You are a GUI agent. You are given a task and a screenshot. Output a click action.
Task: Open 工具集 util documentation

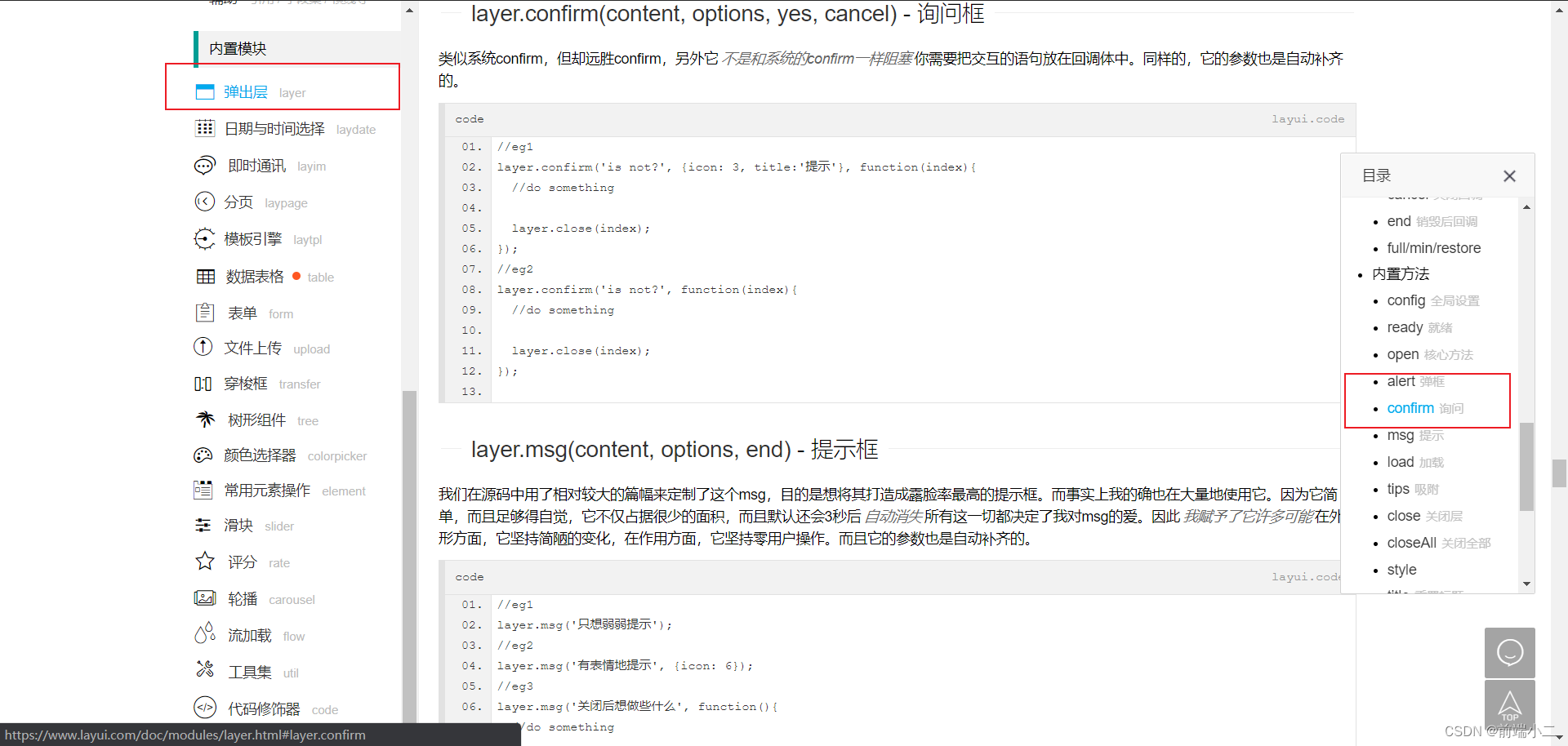tap(263, 673)
